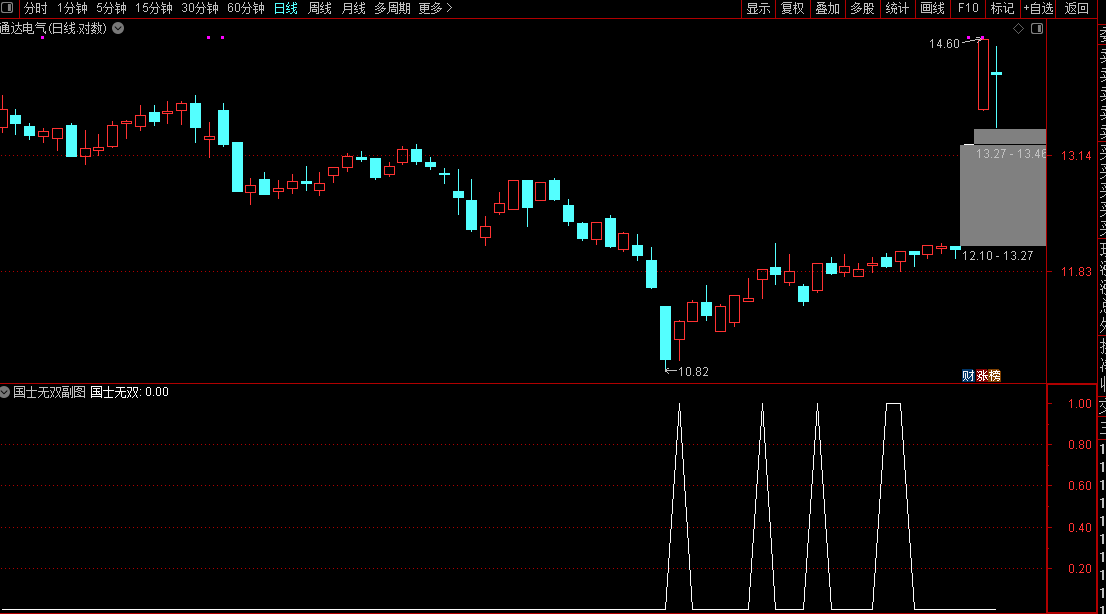Select the 15分钟 period tab
The image size is (1106, 614).
[x=153, y=8]
